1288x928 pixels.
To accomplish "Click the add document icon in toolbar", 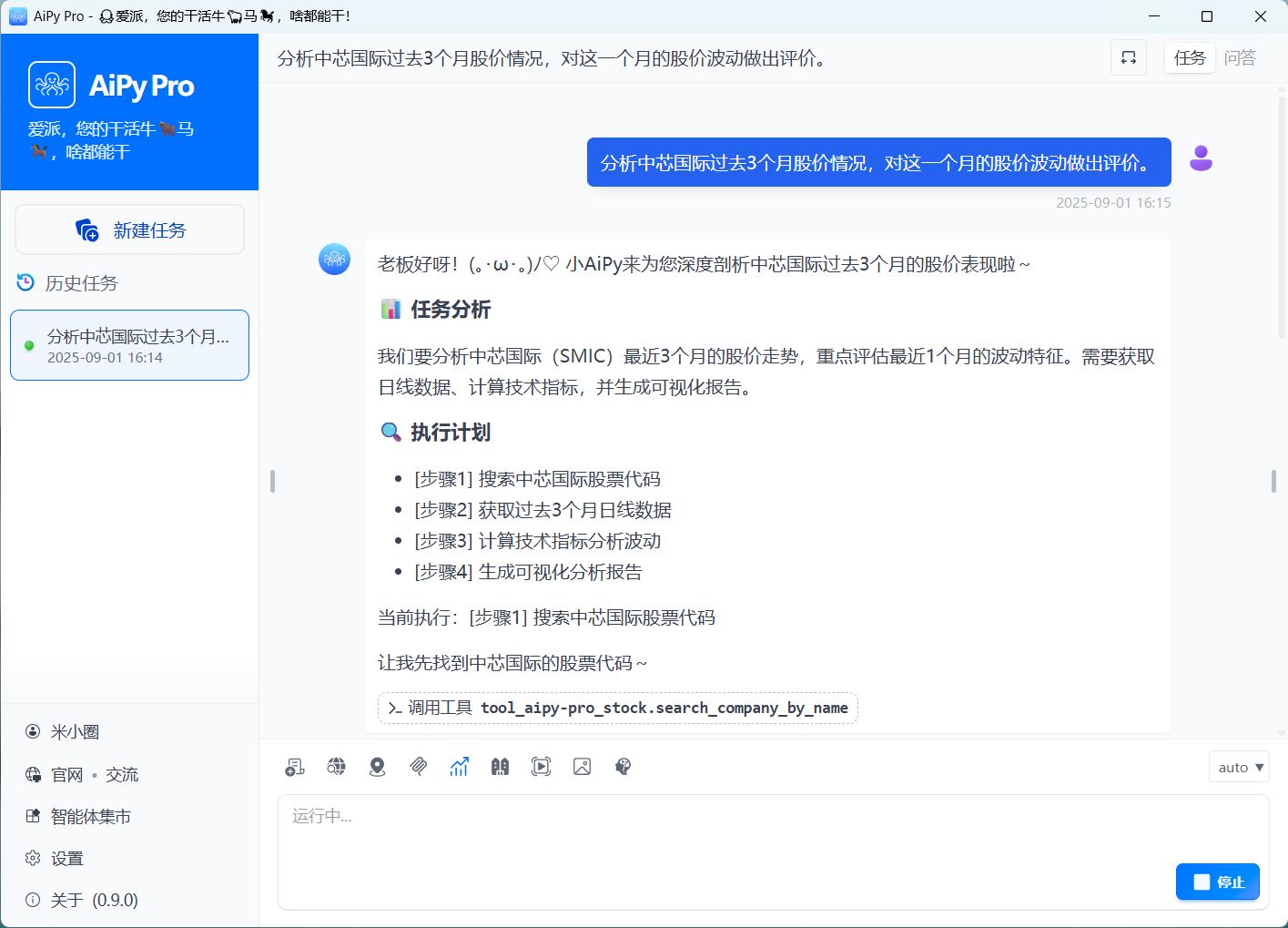I will (295, 767).
